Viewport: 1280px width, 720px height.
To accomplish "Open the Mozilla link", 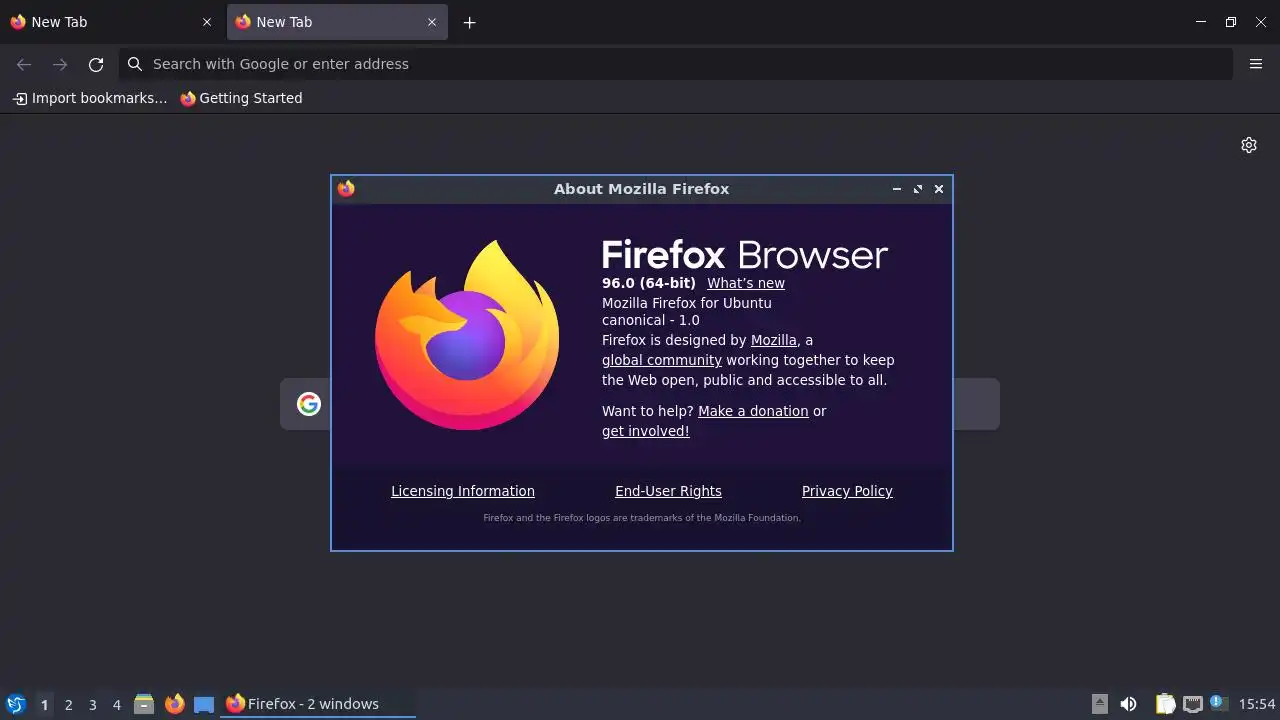I will pyautogui.click(x=774, y=340).
